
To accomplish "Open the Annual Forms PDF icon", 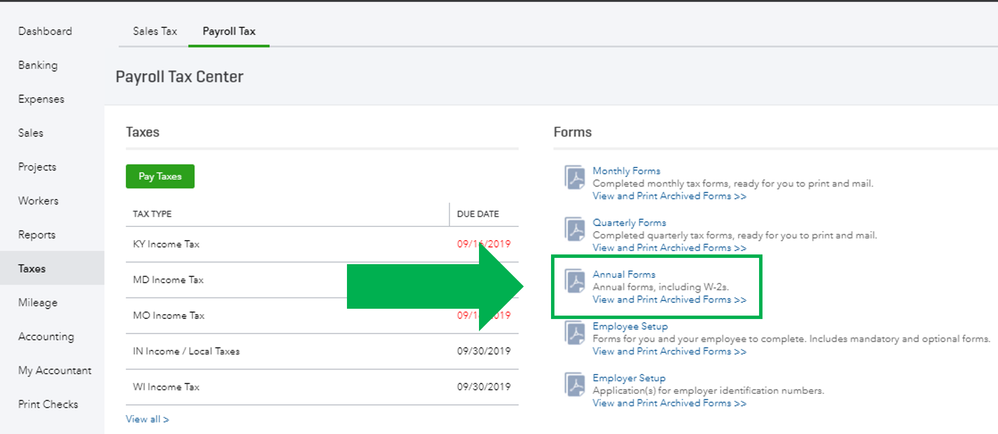I will click(575, 281).
